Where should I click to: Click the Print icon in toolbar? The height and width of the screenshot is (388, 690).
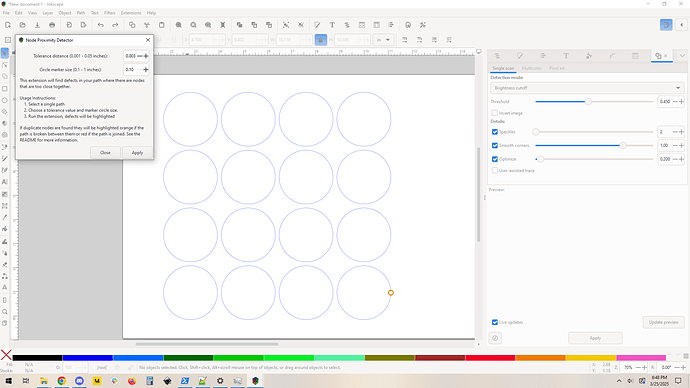(52, 25)
